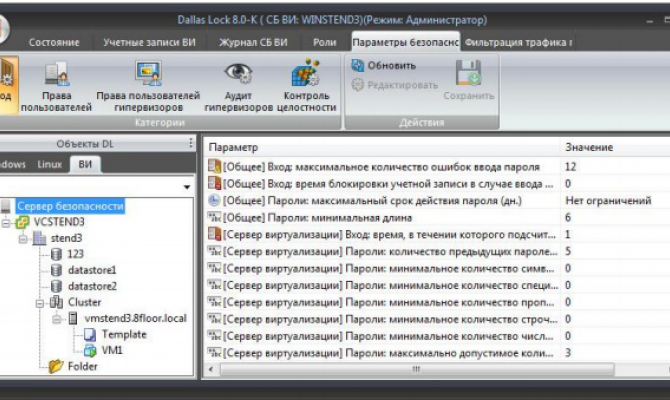Screen dimensions: 670x400
Task: Open the Журнал СБ ВИ tab
Action: click(x=253, y=42)
